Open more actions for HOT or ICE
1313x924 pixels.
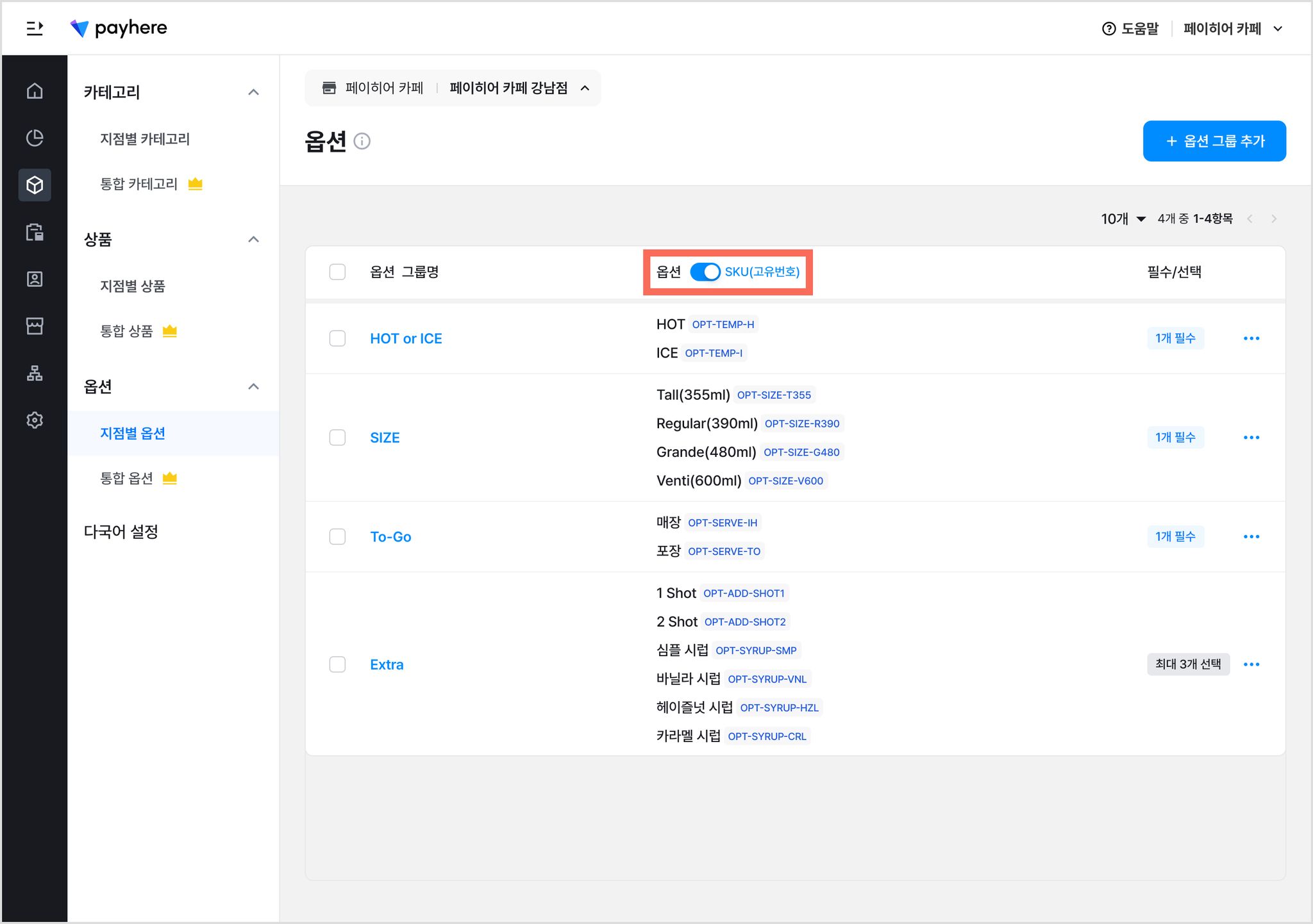tap(1251, 338)
